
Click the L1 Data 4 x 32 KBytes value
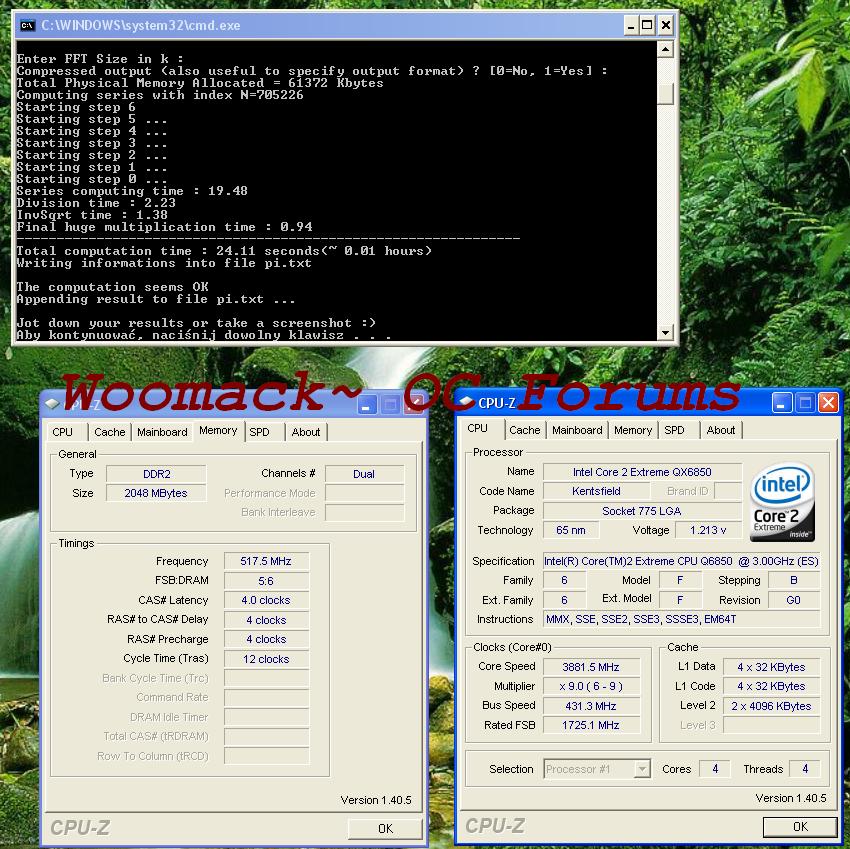click(771, 667)
